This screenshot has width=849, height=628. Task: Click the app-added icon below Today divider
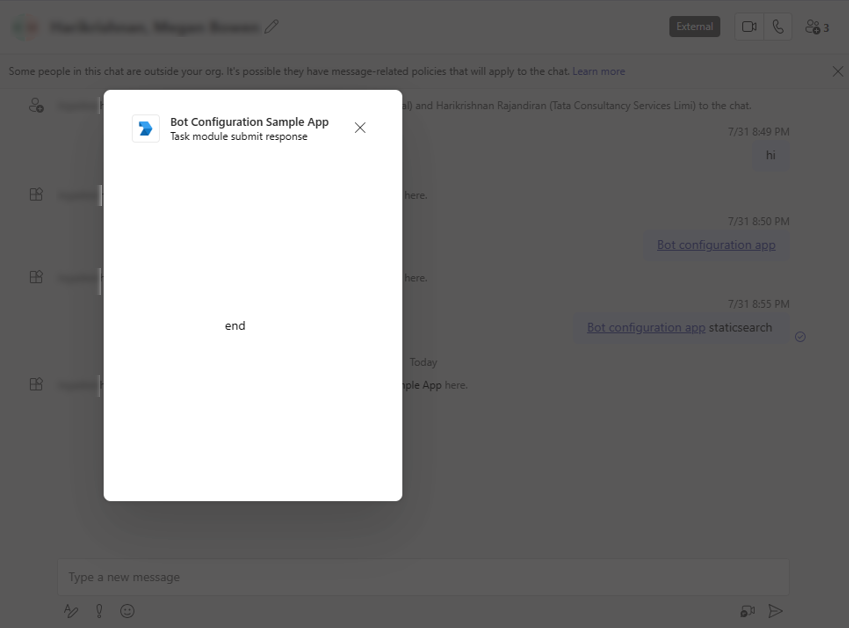point(36,384)
